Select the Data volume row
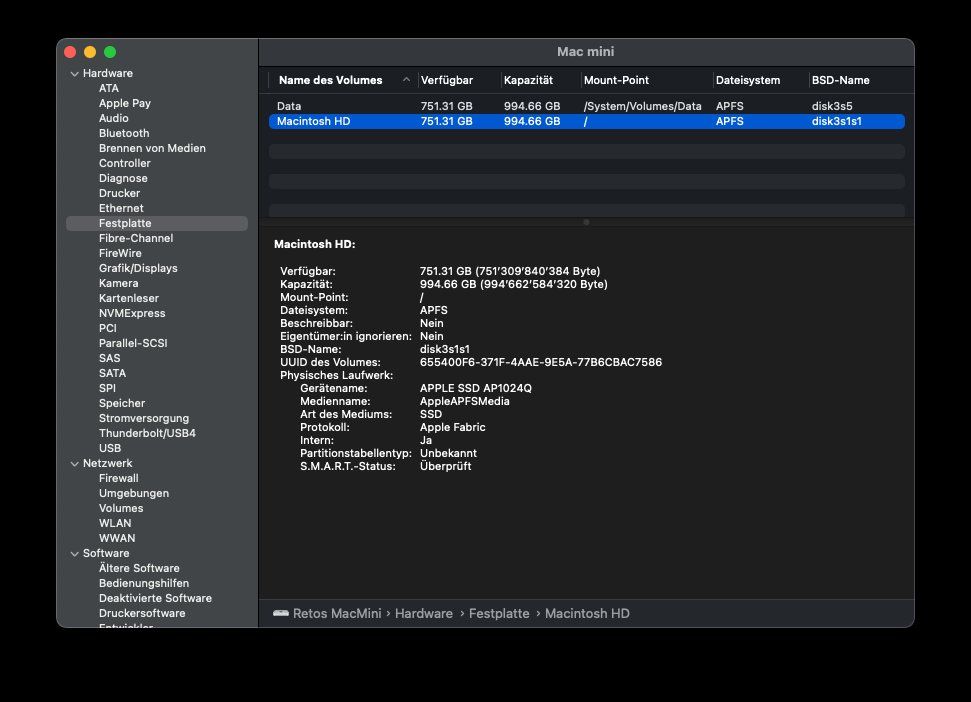Image resolution: width=971 pixels, height=702 pixels. pyautogui.click(x=586, y=106)
